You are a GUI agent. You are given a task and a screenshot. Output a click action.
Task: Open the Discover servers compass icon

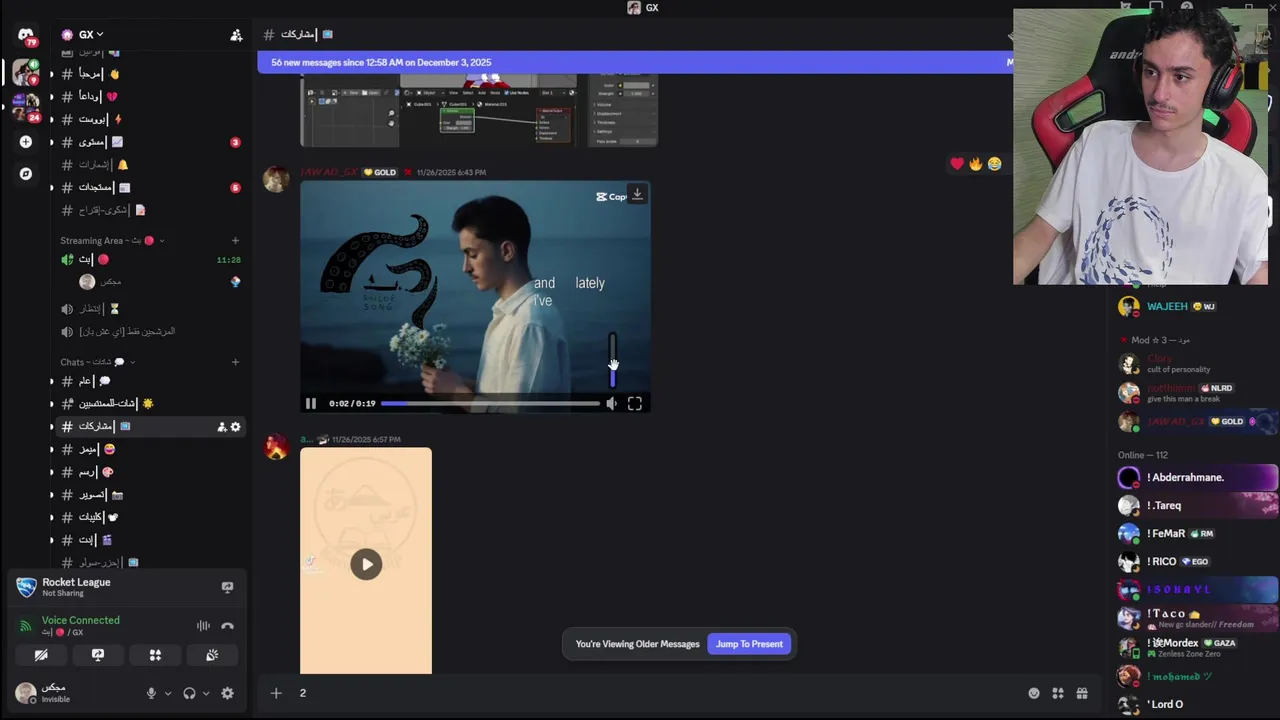click(26, 174)
